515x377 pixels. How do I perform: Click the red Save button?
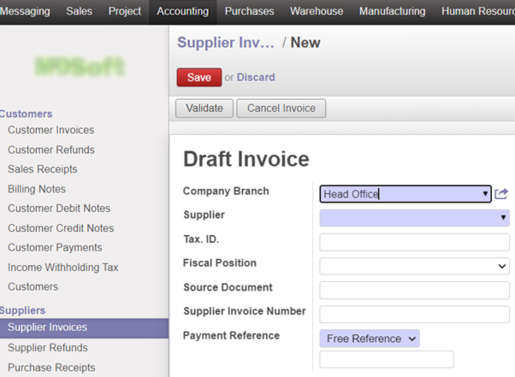coord(199,77)
